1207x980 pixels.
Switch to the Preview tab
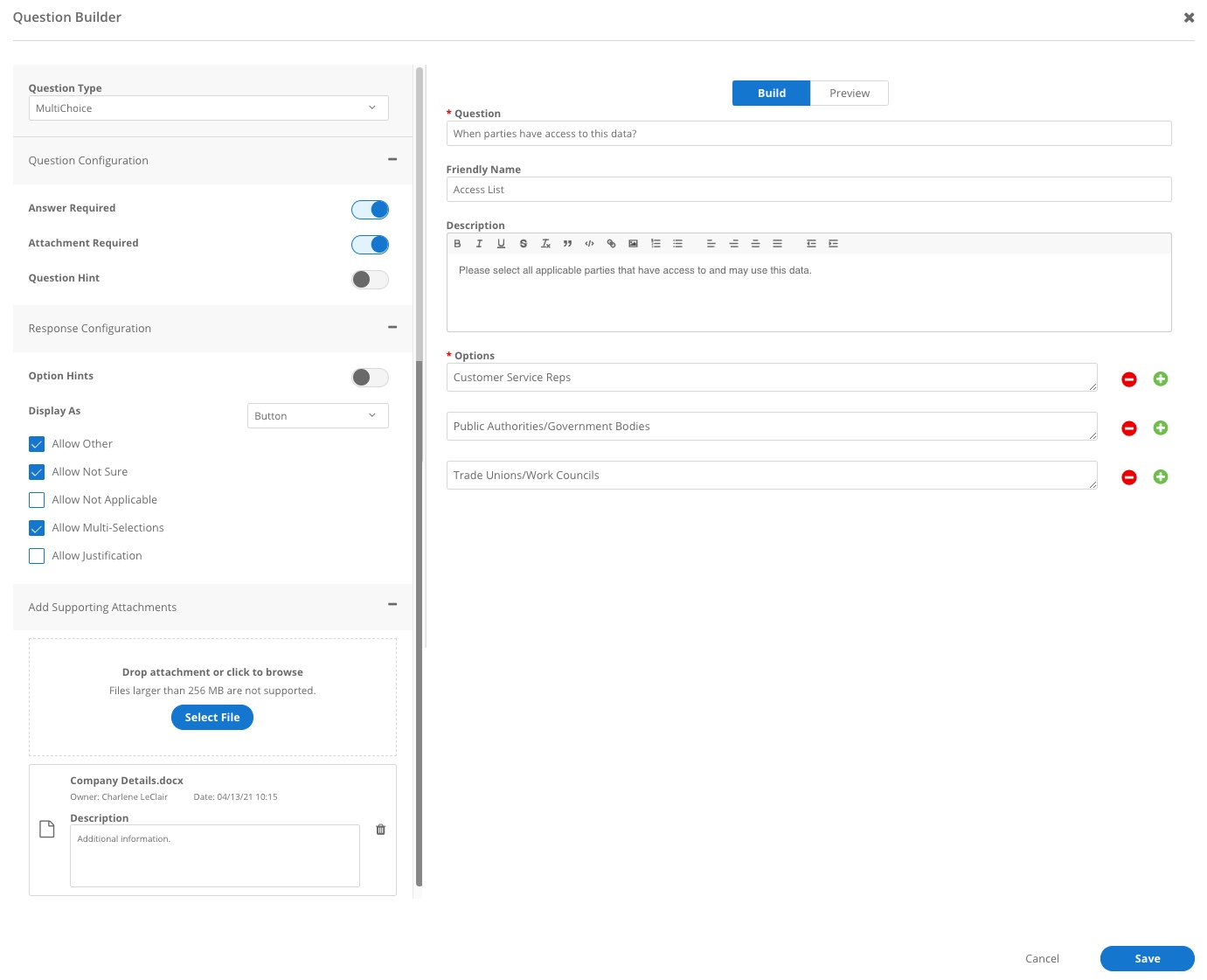pos(849,93)
